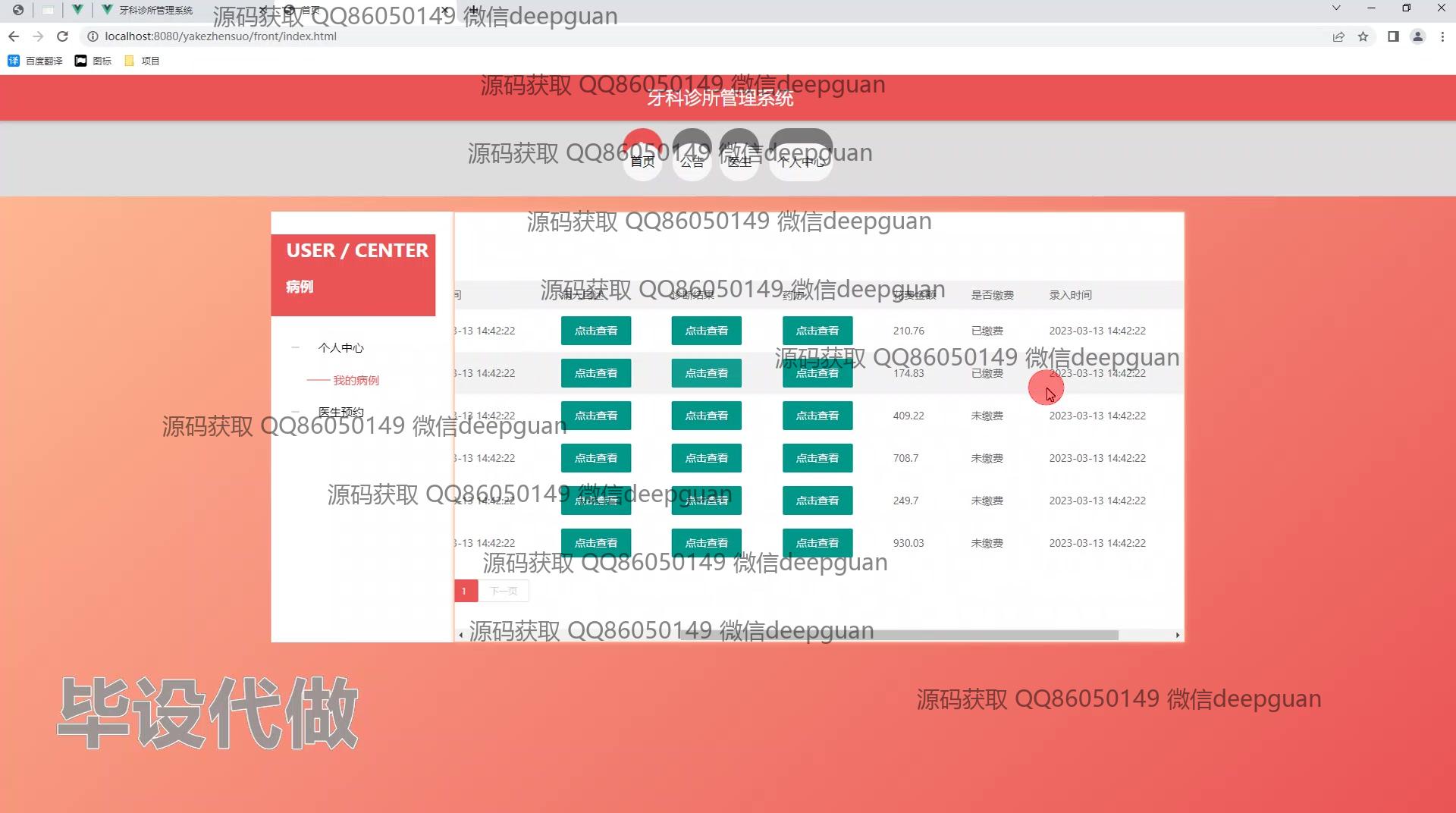View 药方 button in the 409.22 row
The height and width of the screenshot is (813, 1456).
tap(817, 416)
